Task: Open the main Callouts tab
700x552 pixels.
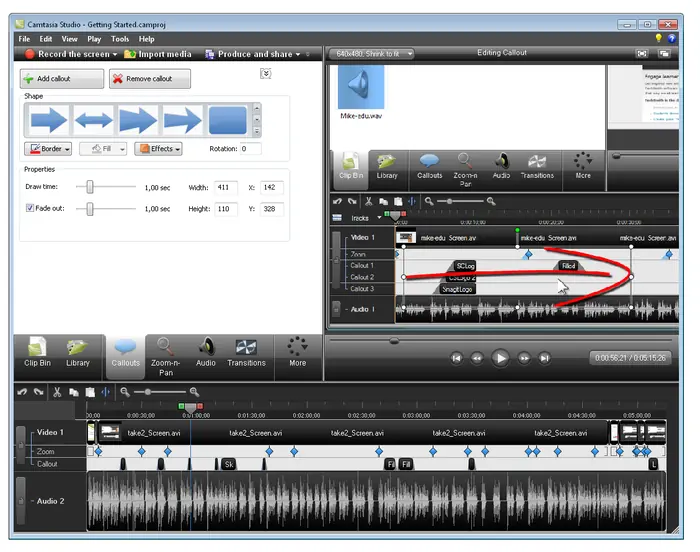Action: tap(125, 356)
